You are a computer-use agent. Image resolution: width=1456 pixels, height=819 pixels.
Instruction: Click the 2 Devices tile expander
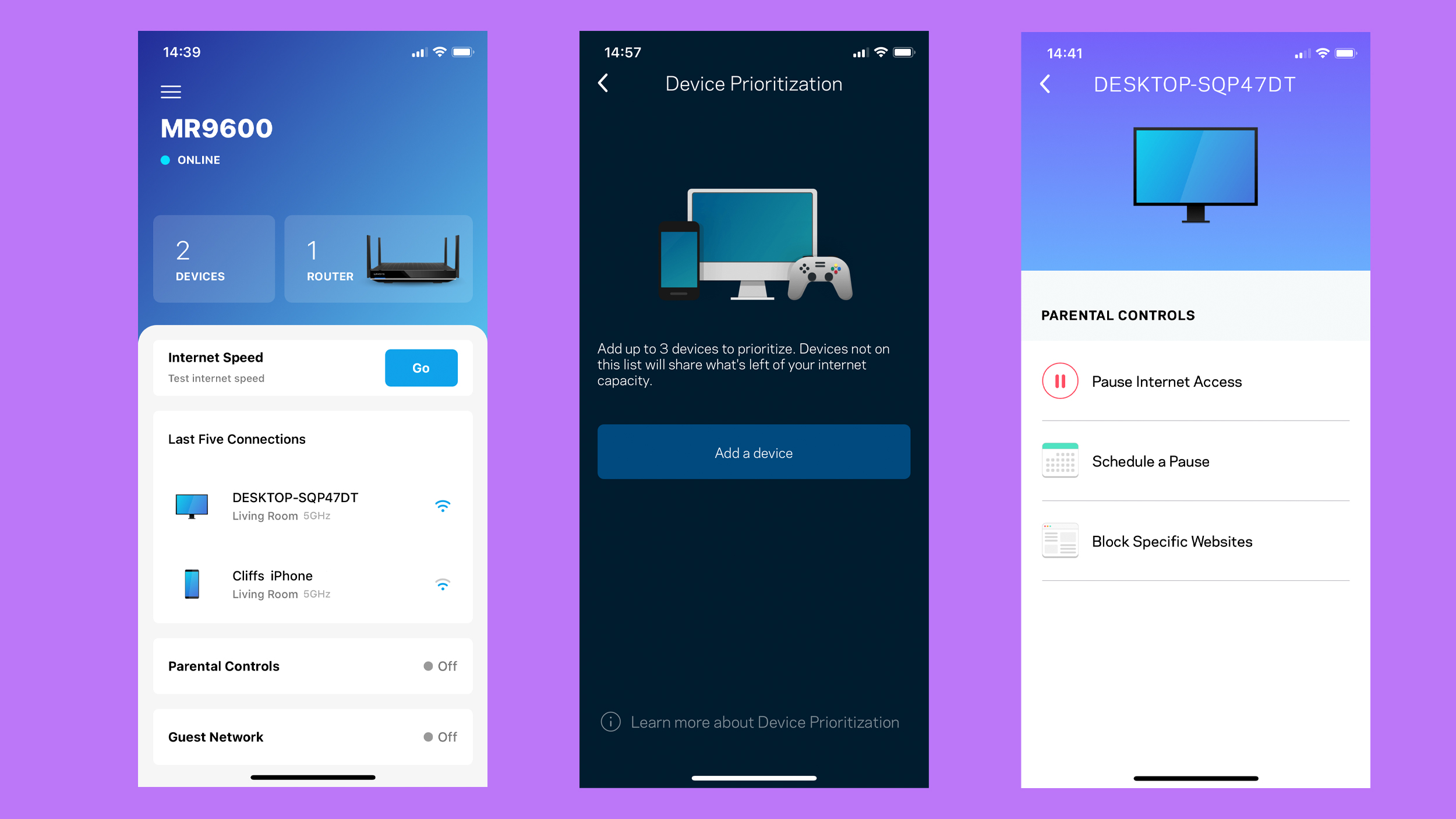pos(215,260)
